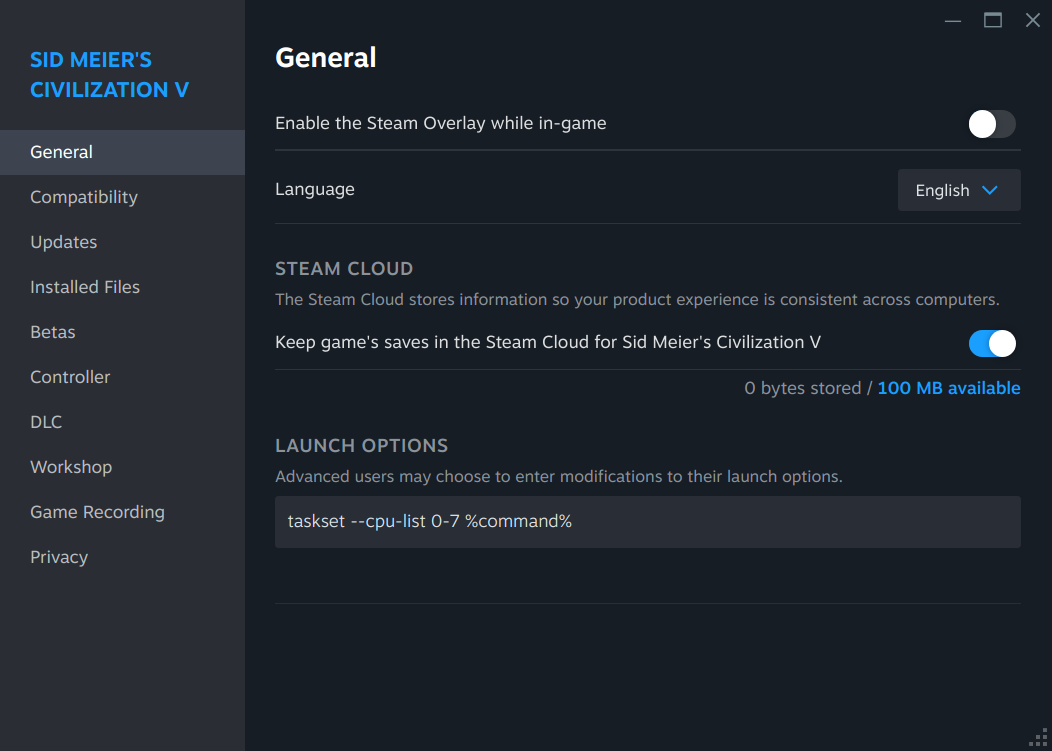Open the Betas section

(x=52, y=331)
